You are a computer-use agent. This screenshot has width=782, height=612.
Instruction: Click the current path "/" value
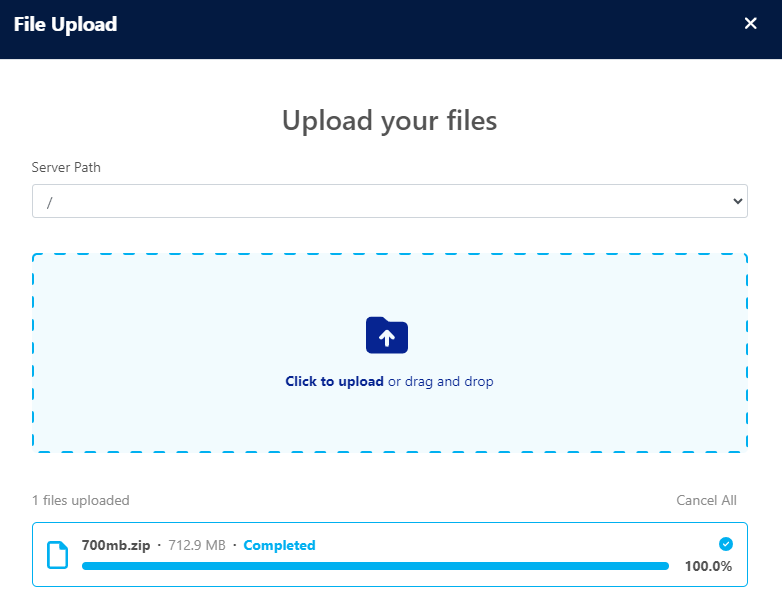pos(50,202)
